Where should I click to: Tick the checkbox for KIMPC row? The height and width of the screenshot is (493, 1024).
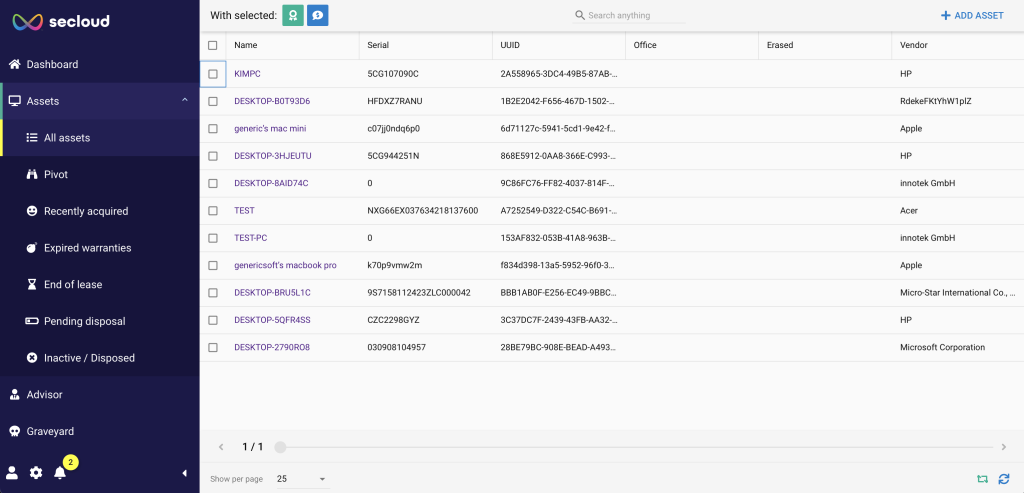click(x=213, y=74)
